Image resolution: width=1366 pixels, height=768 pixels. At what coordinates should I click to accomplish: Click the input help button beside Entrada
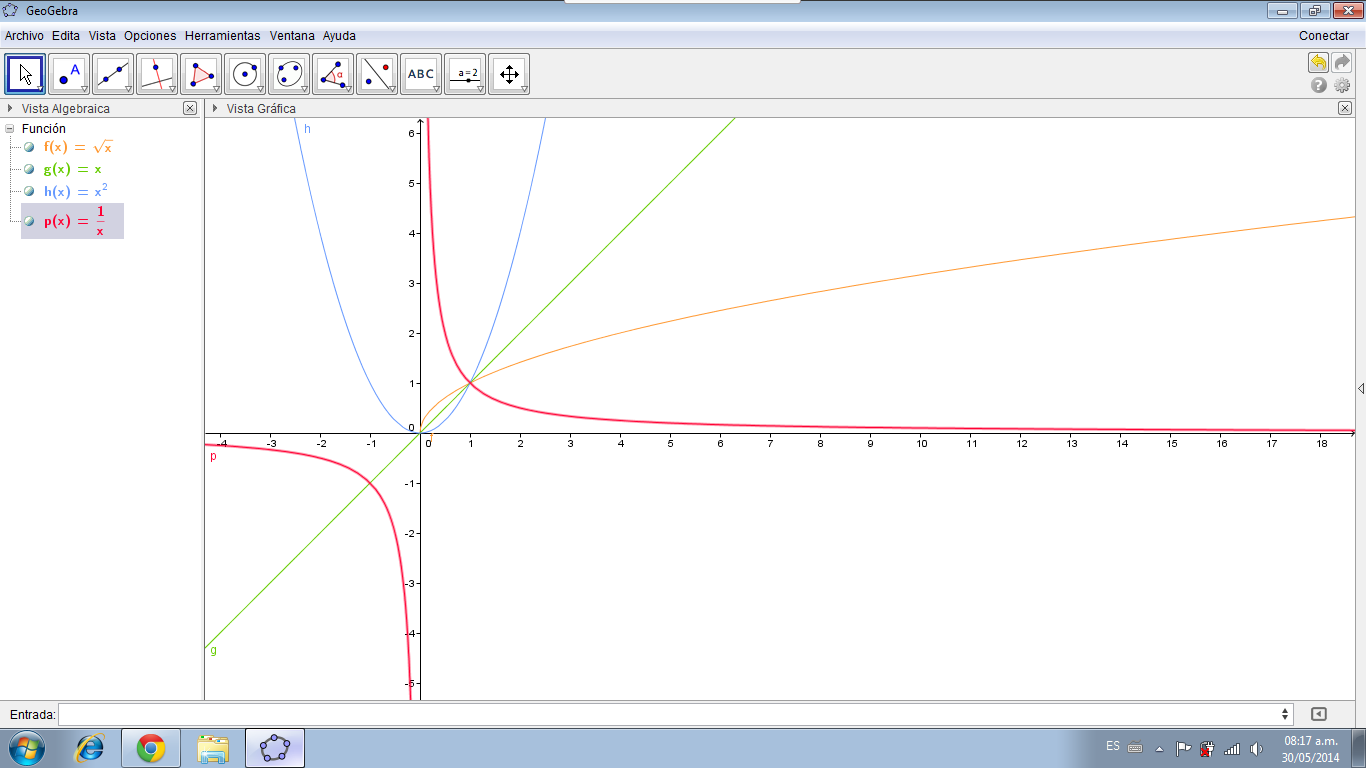click(1318, 714)
